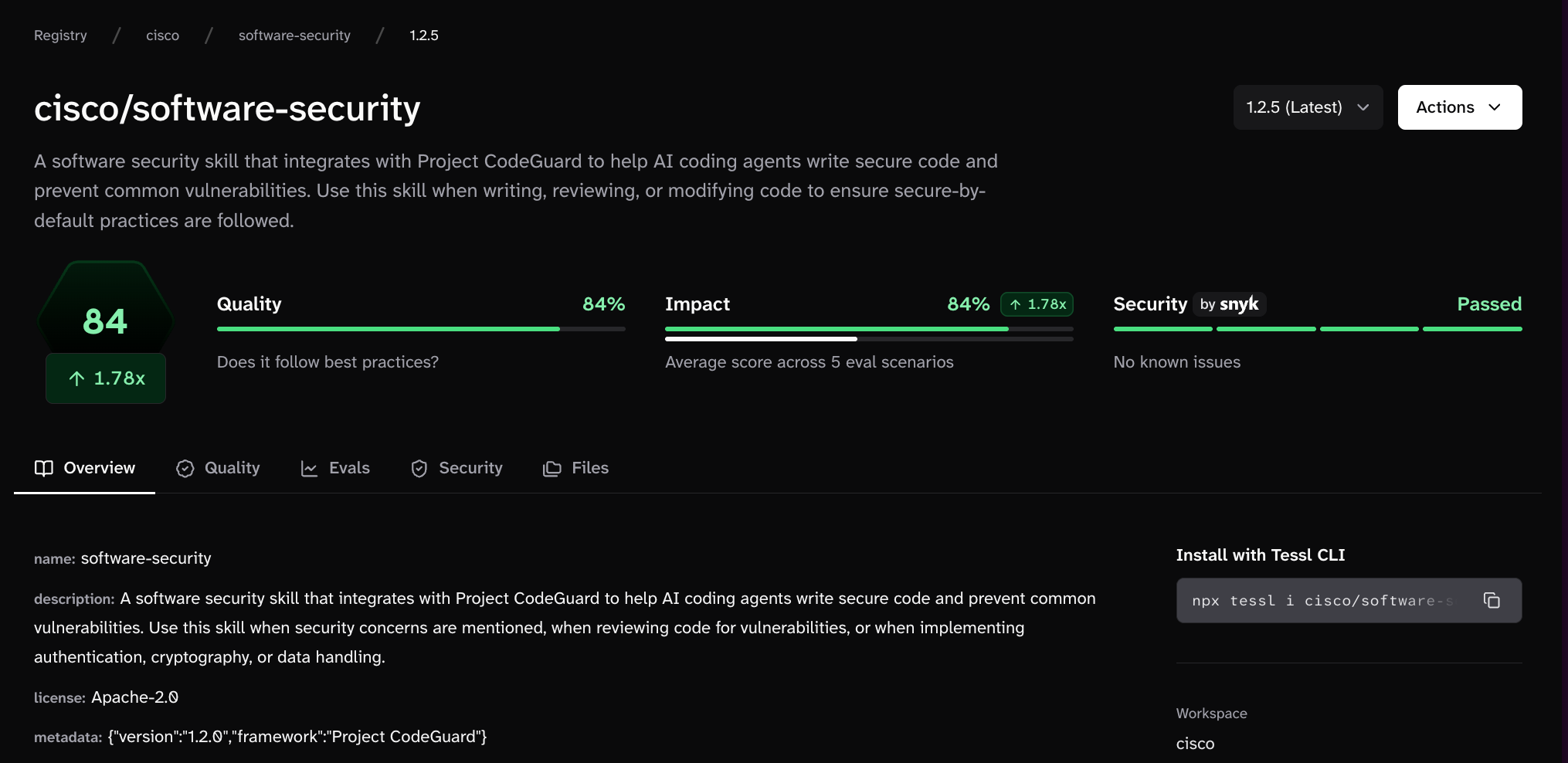The width and height of the screenshot is (1568, 763).
Task: Click the name value software-security
Action: [146, 558]
